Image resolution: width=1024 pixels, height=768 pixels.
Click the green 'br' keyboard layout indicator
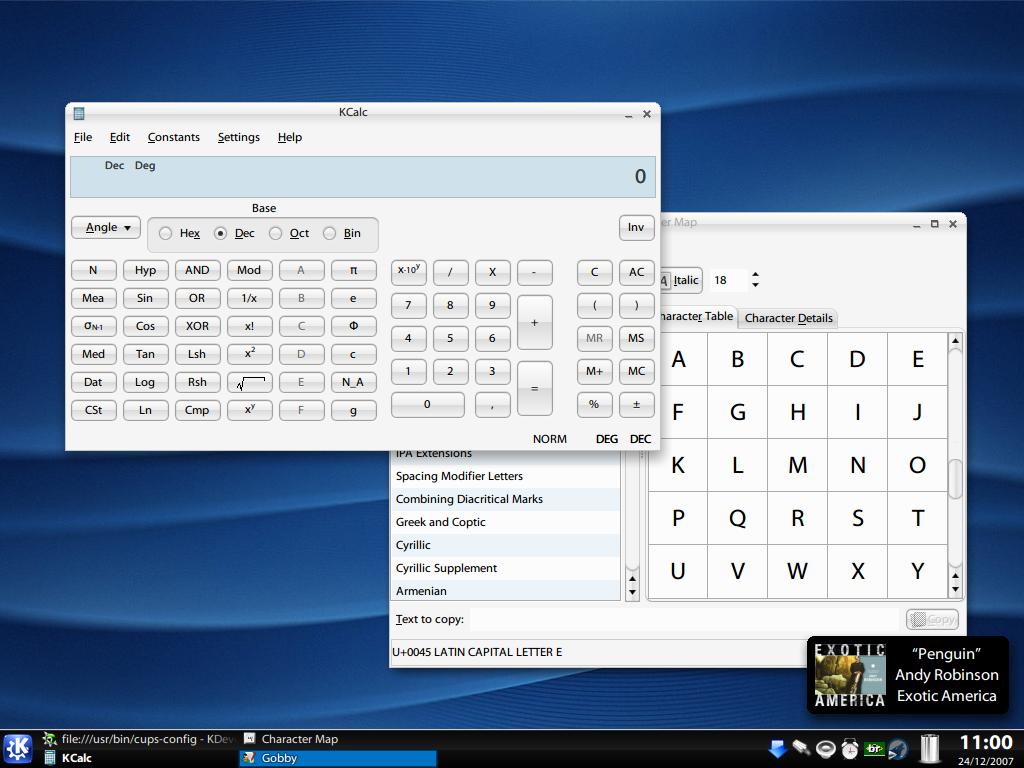(x=873, y=748)
